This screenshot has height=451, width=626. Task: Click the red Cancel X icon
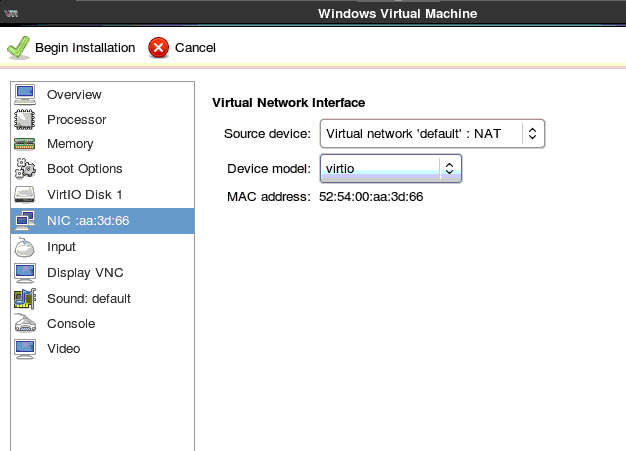pos(159,47)
